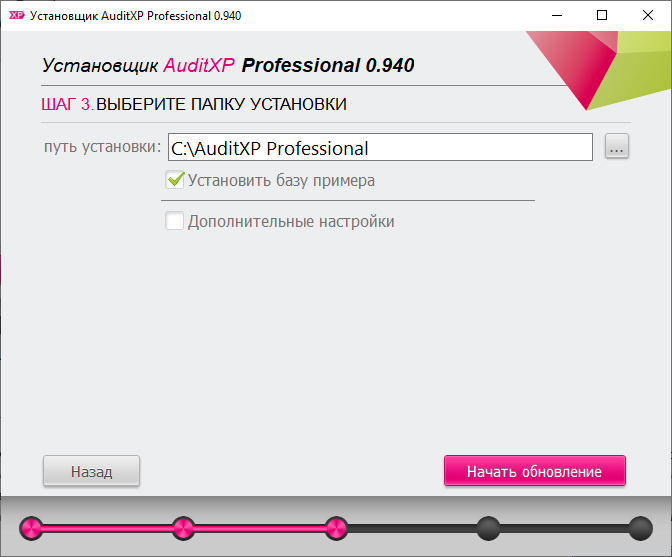
Task: Select the fourth step progress marker
Action: click(x=489, y=528)
